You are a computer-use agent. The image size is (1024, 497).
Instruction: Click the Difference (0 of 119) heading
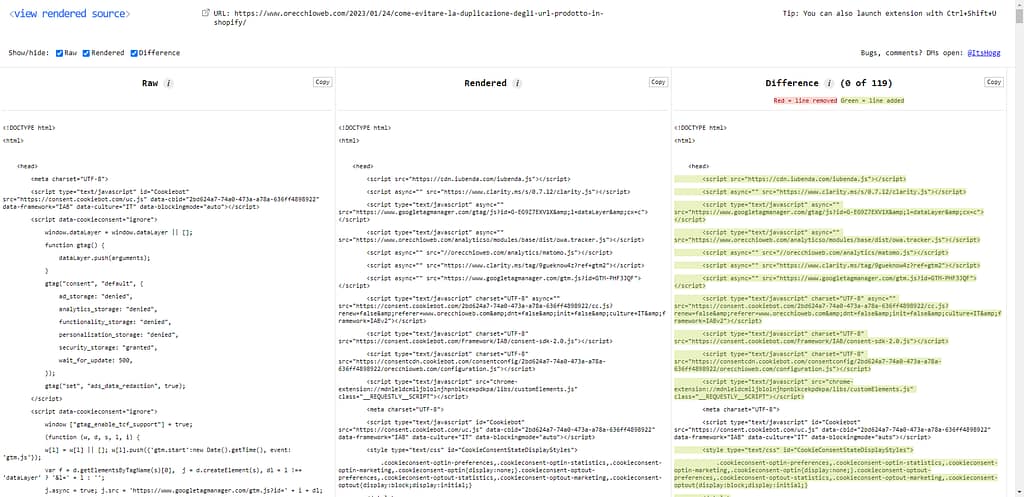[829, 84]
